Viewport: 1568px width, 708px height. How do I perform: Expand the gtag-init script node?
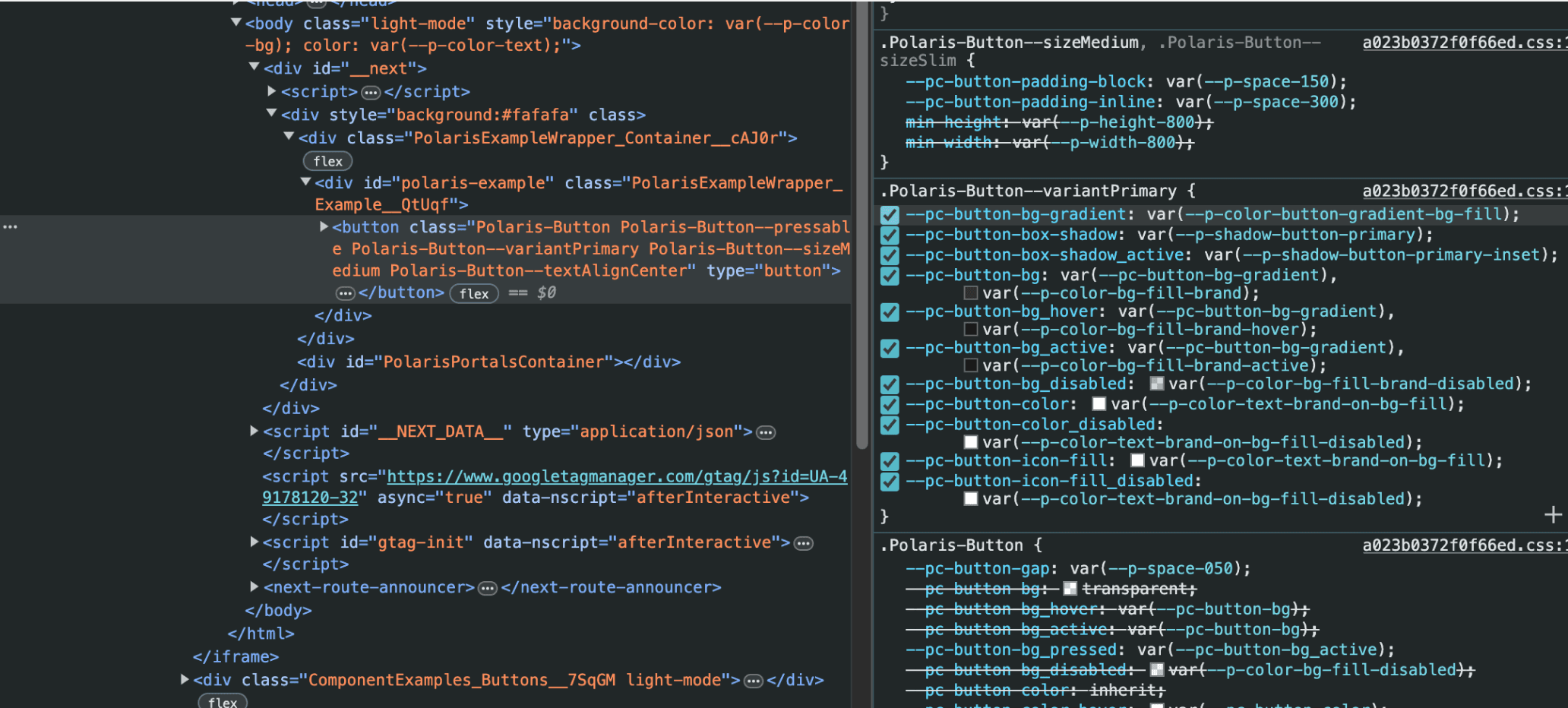254,542
